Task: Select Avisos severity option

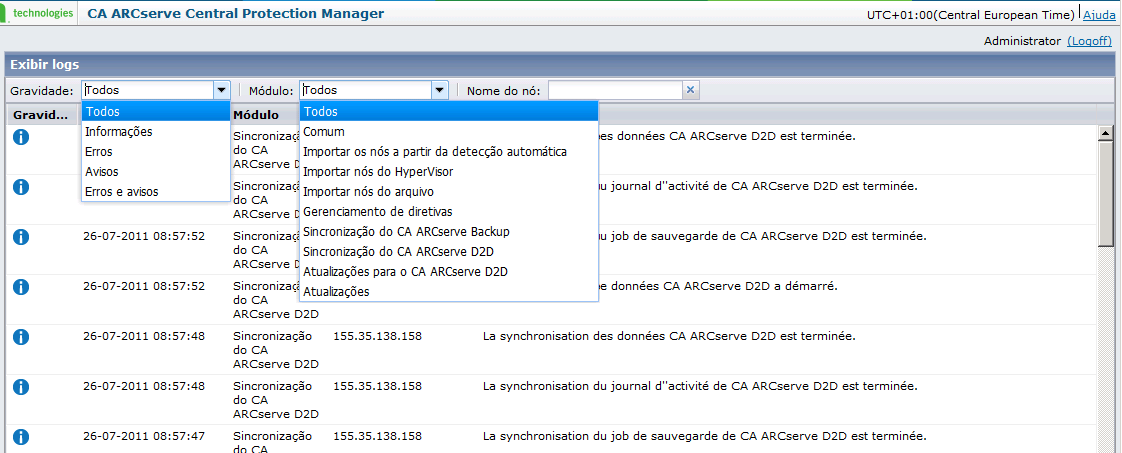Action: click(156, 172)
